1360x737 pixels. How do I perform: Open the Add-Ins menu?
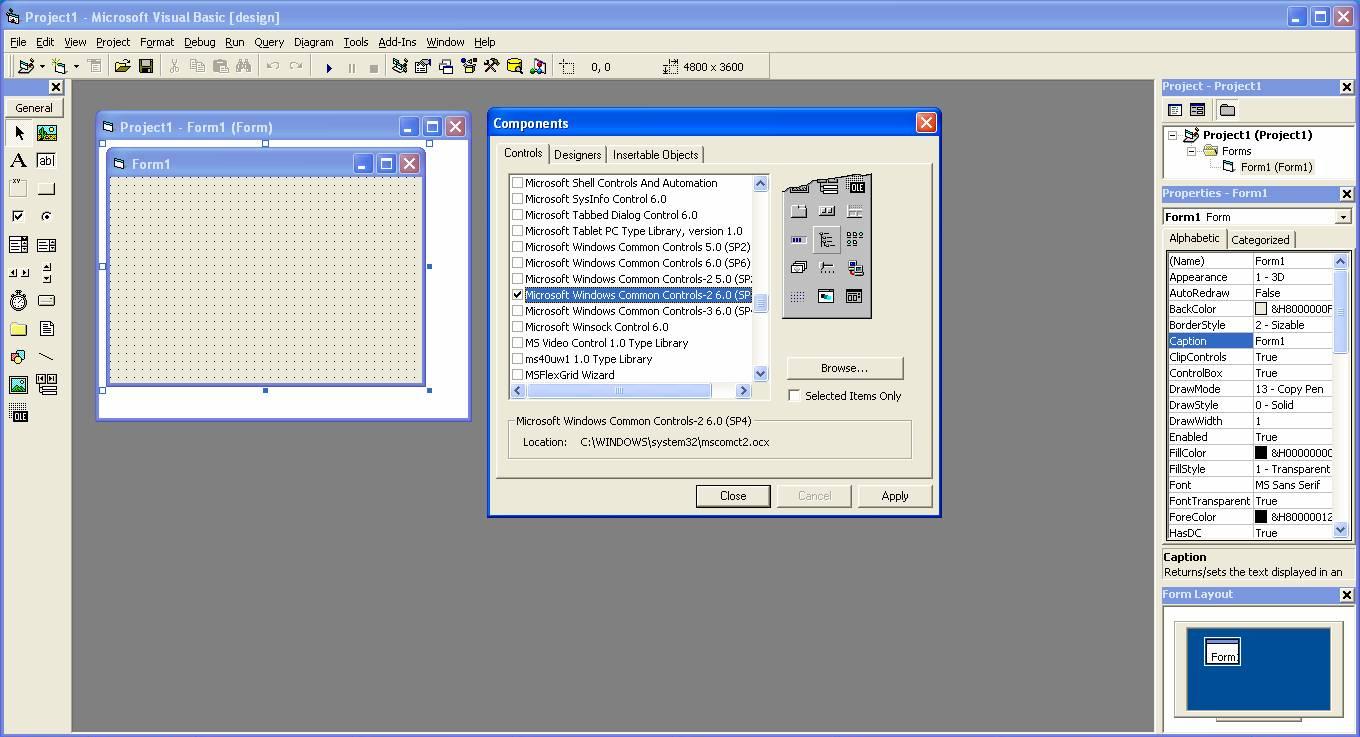[x=397, y=42]
